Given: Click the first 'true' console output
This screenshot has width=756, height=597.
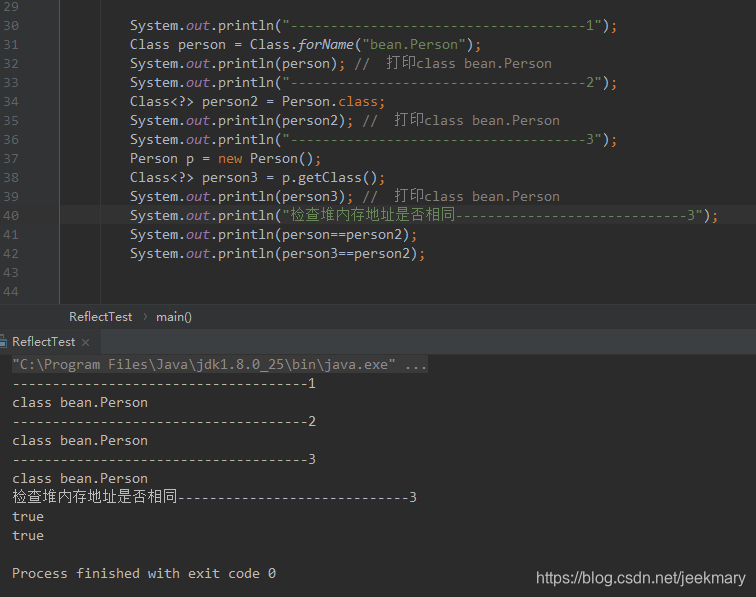Looking at the screenshot, I should pyautogui.click(x=28, y=517).
